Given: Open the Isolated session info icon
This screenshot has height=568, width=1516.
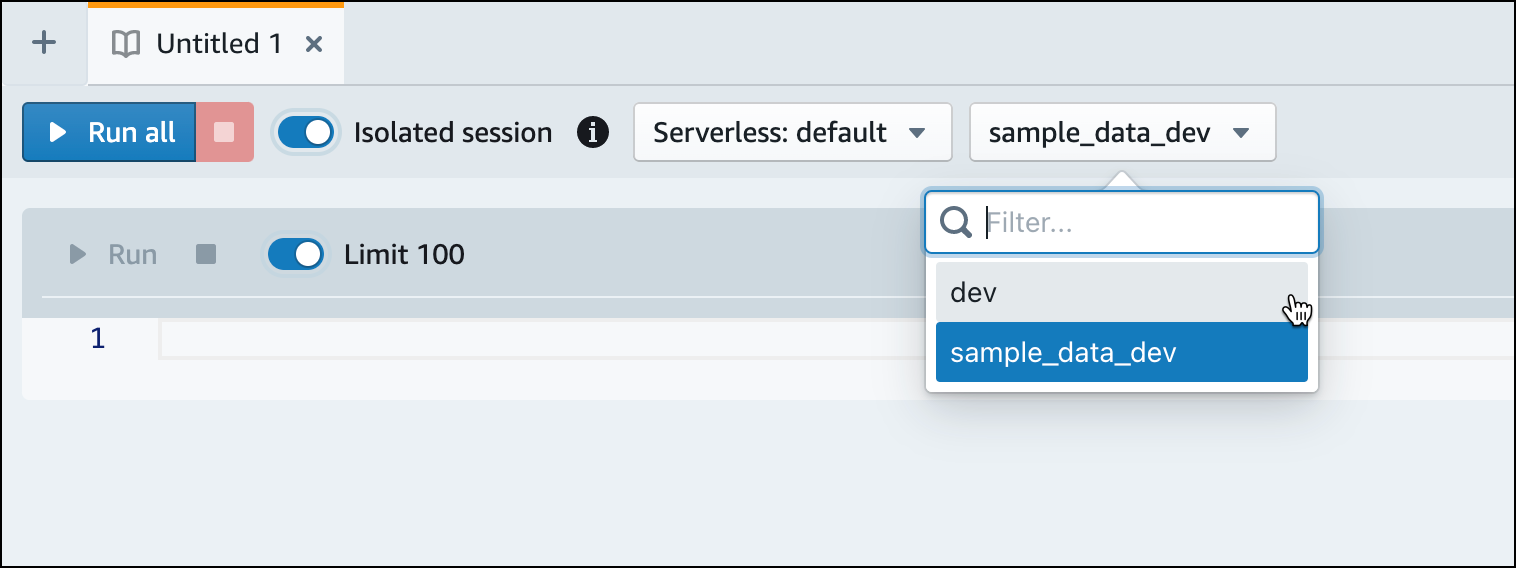Looking at the screenshot, I should click(x=593, y=132).
